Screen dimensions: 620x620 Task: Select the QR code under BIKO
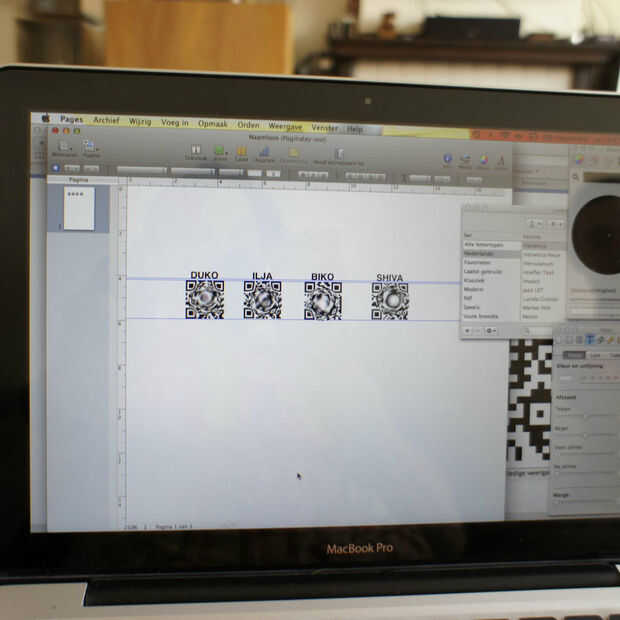coord(323,301)
